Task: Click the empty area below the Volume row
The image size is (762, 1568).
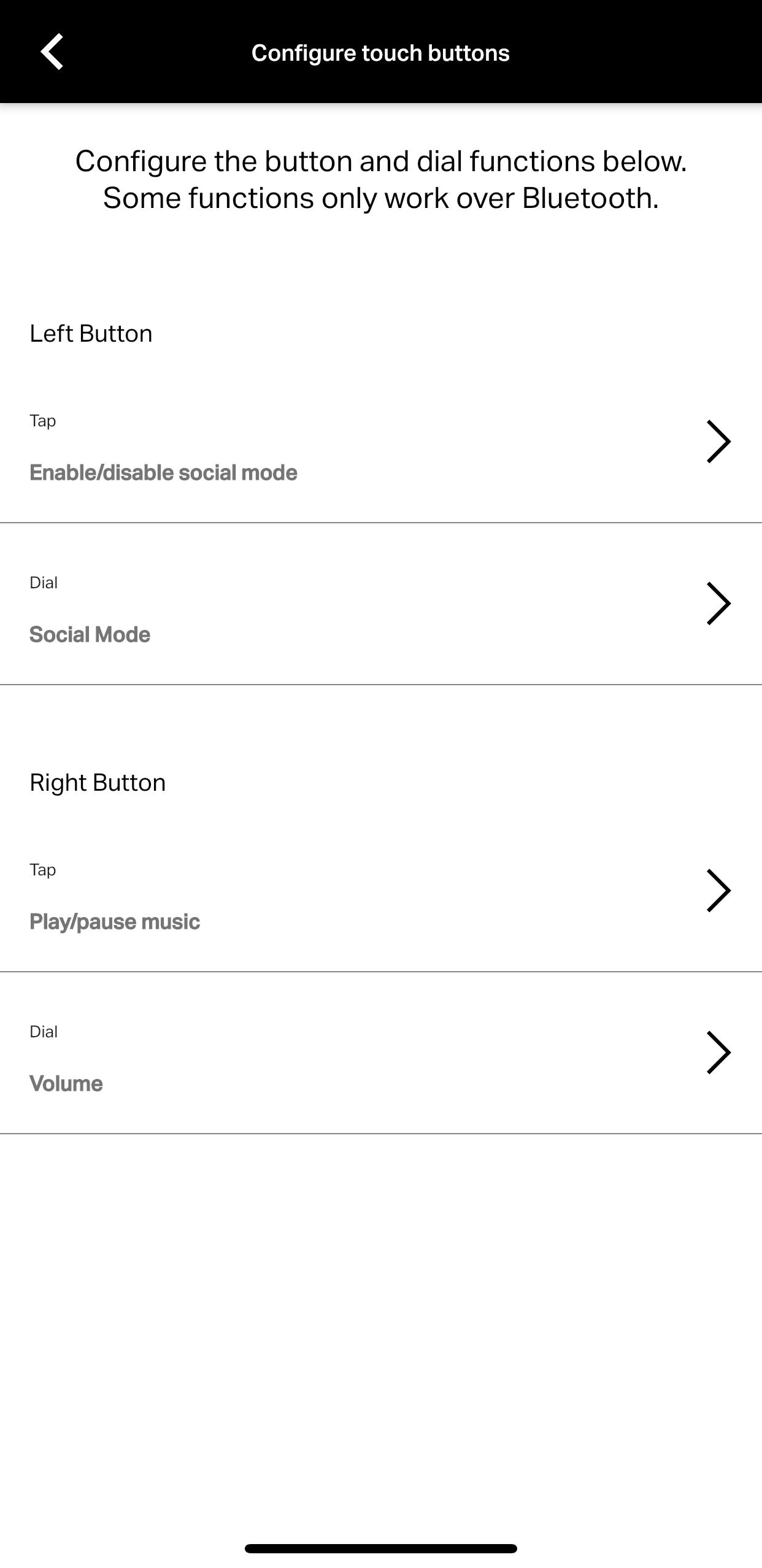Action: click(380, 1319)
